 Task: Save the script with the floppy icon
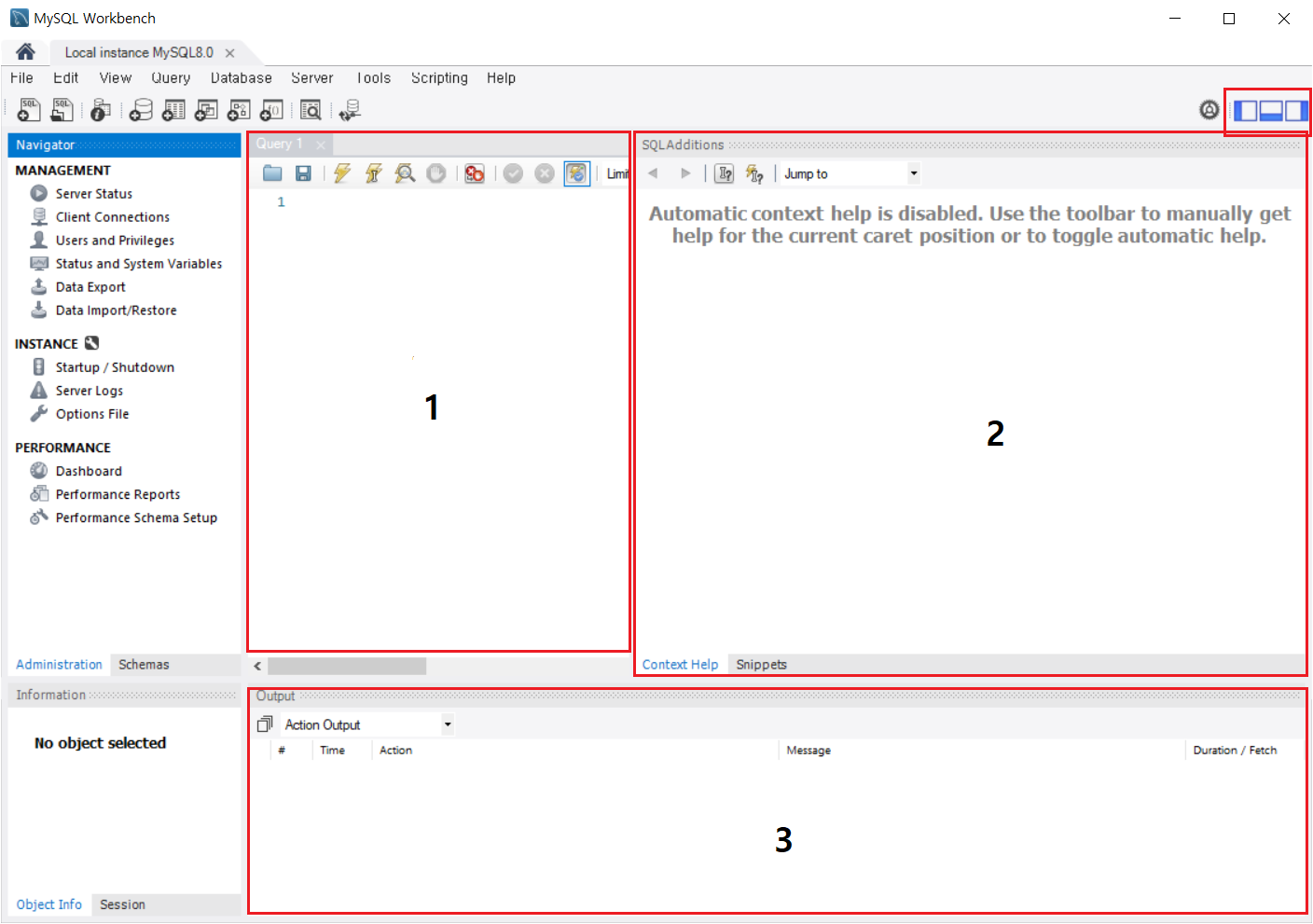[303, 173]
